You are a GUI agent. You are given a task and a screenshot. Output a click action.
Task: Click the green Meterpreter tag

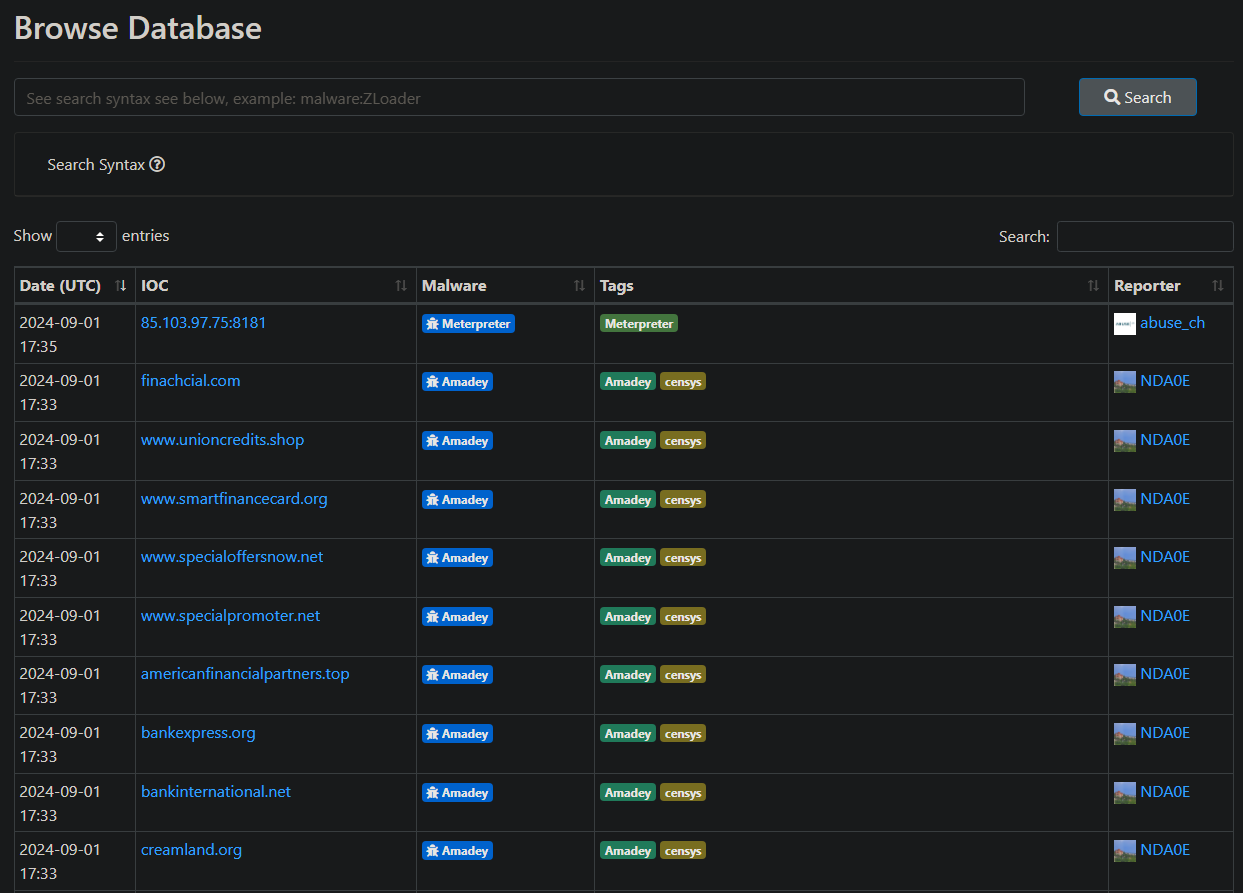pos(638,324)
